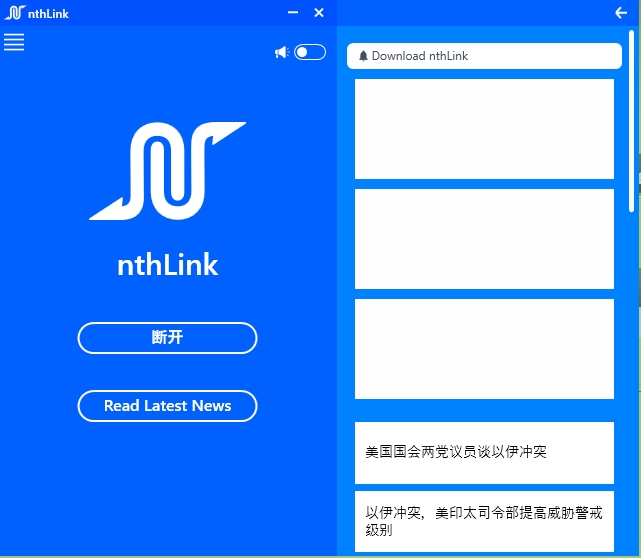Close the nthLink window
The height and width of the screenshot is (558, 641).
tap(319, 12)
